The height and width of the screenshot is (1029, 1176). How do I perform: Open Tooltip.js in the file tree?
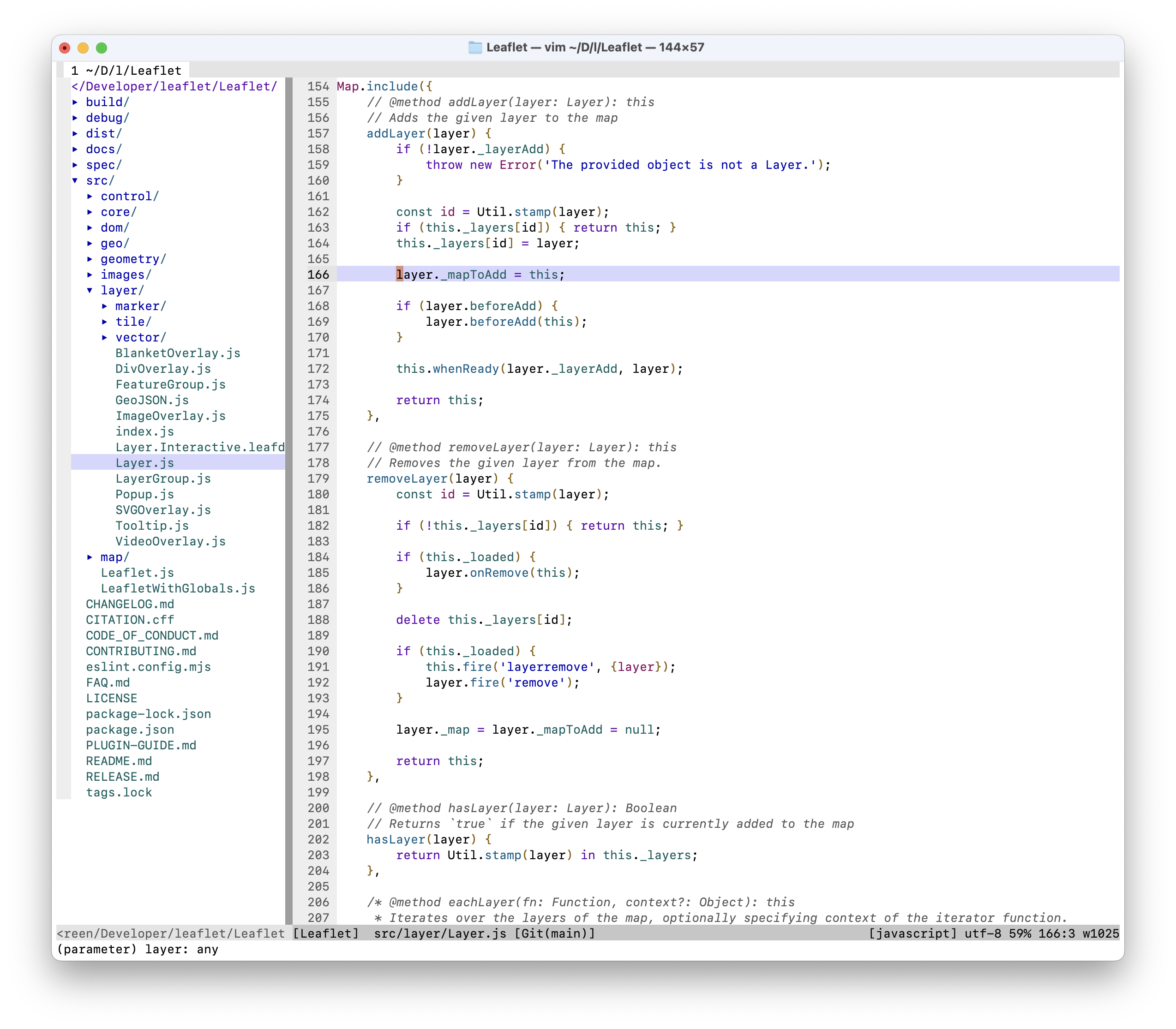tap(152, 526)
